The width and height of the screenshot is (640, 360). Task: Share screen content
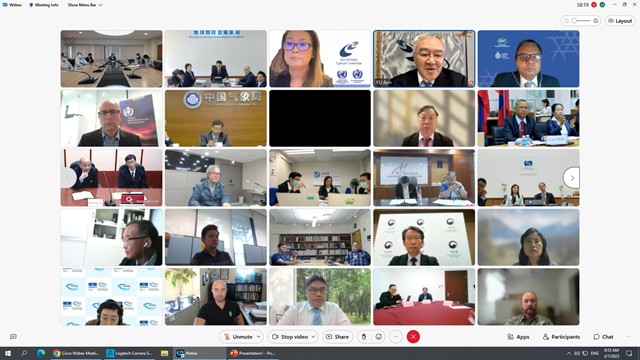tap(338, 337)
